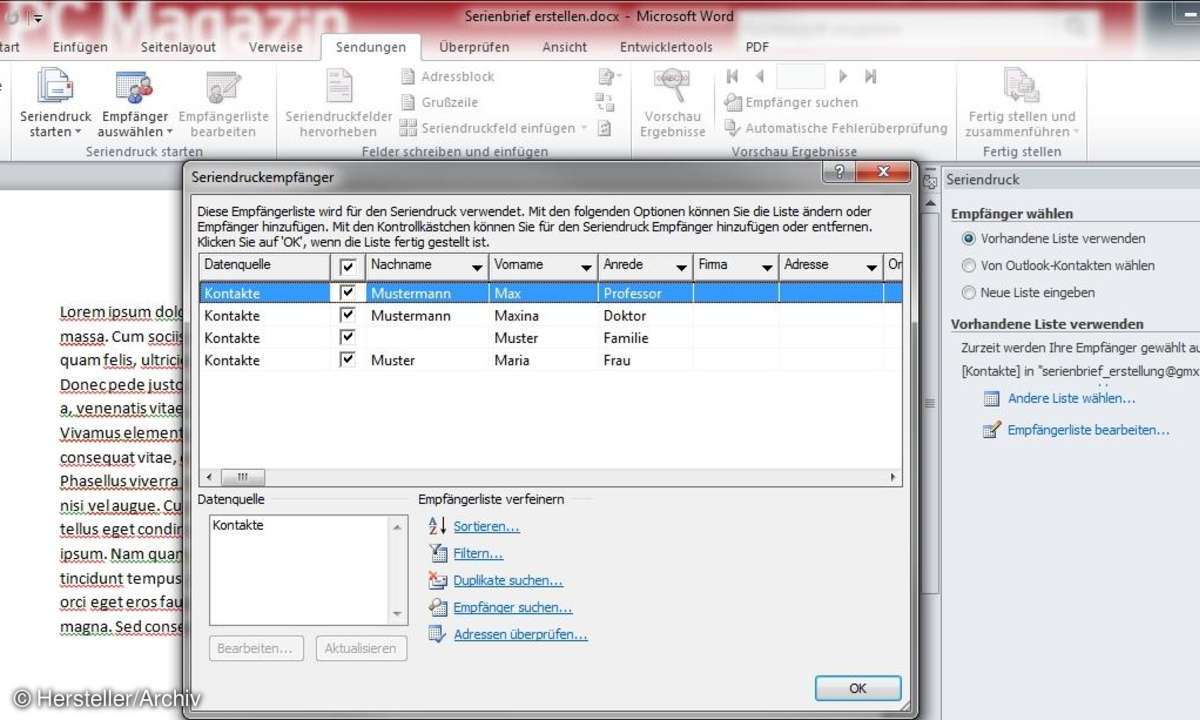Open the dialog help question mark
The width and height of the screenshot is (1200, 720).
point(838,172)
